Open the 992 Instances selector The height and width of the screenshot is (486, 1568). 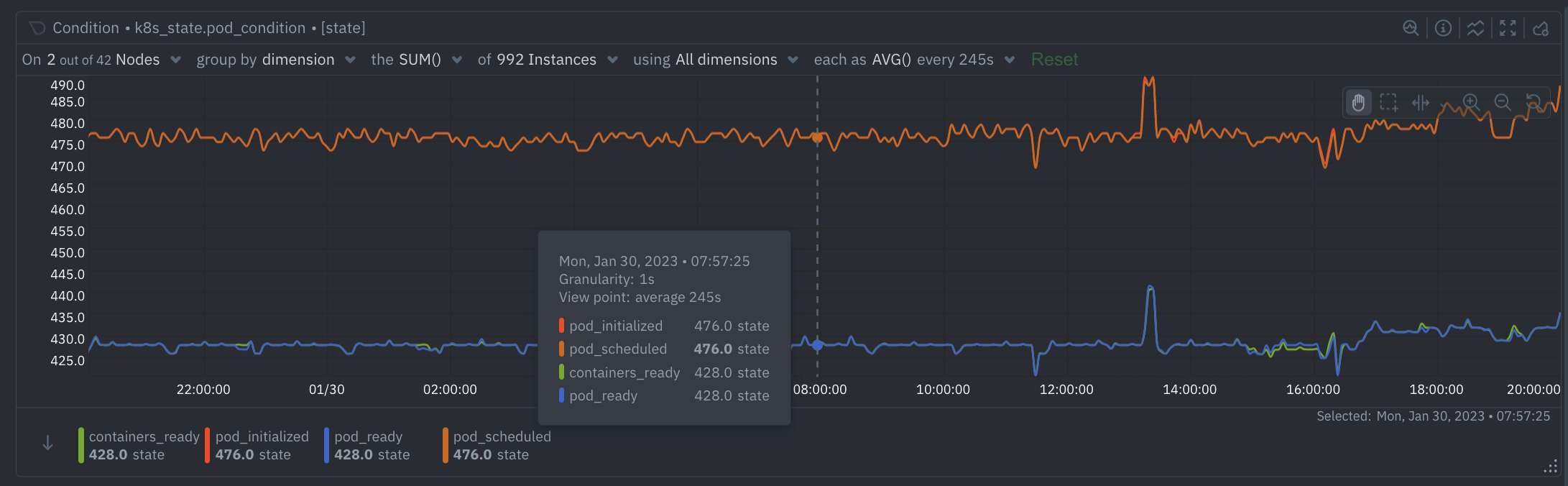tap(548, 60)
